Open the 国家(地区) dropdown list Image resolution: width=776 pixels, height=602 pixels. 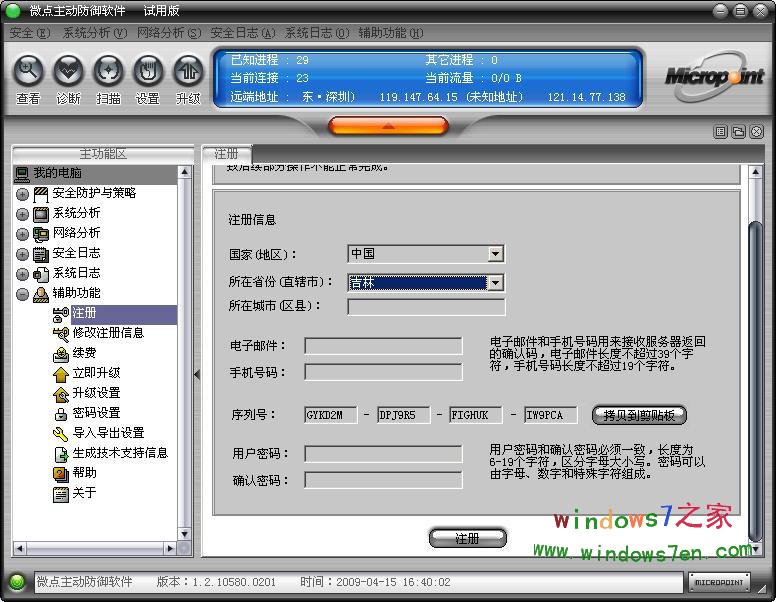point(496,255)
